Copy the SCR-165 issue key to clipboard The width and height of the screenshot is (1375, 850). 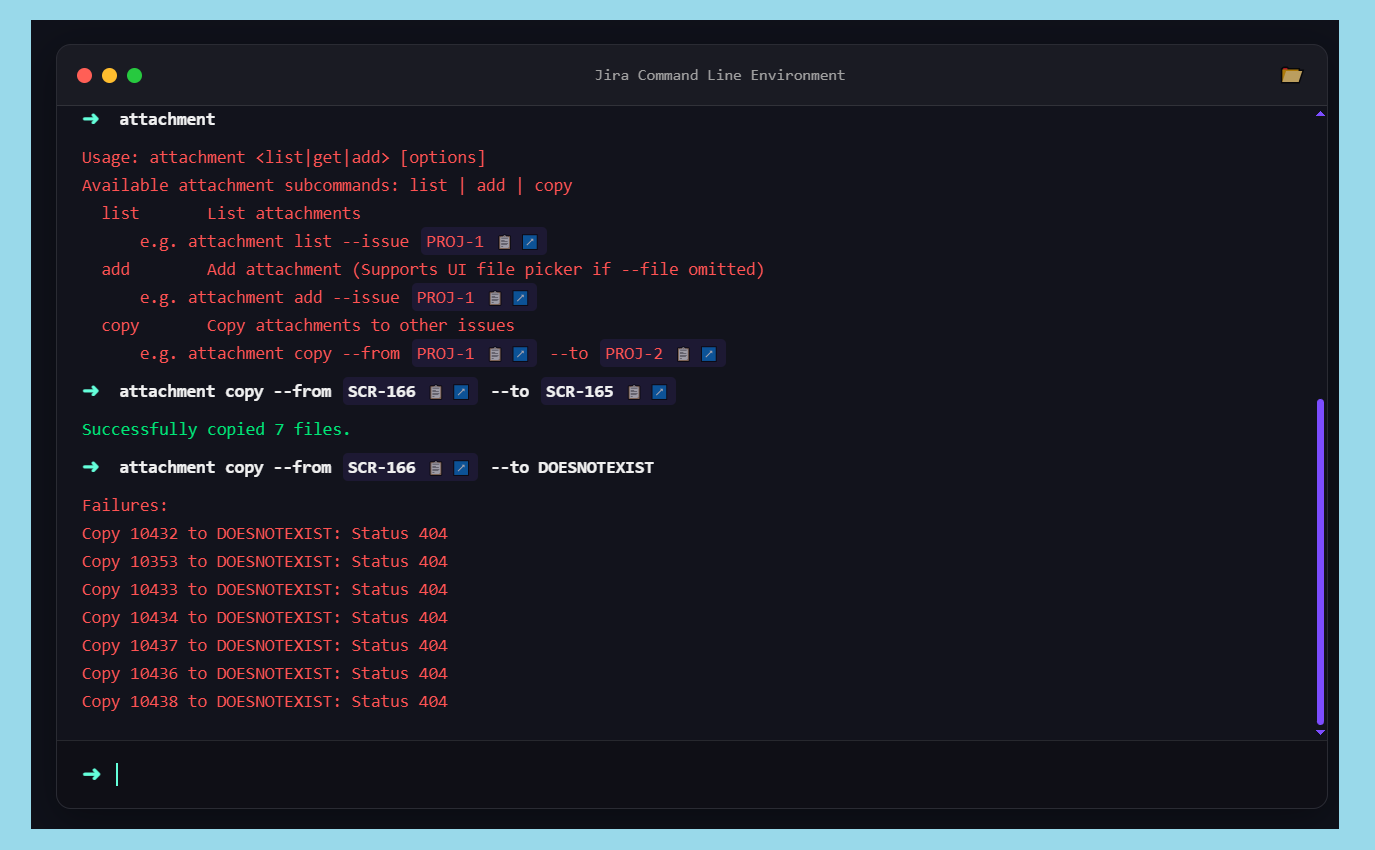634,392
